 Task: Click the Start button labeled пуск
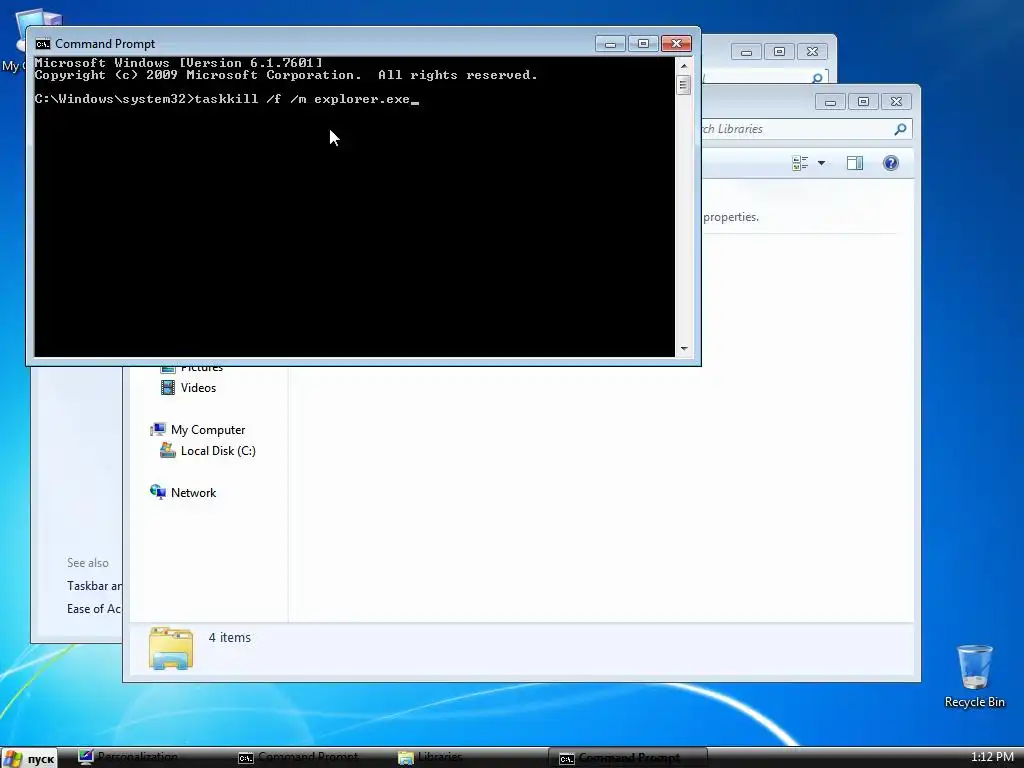(29, 758)
